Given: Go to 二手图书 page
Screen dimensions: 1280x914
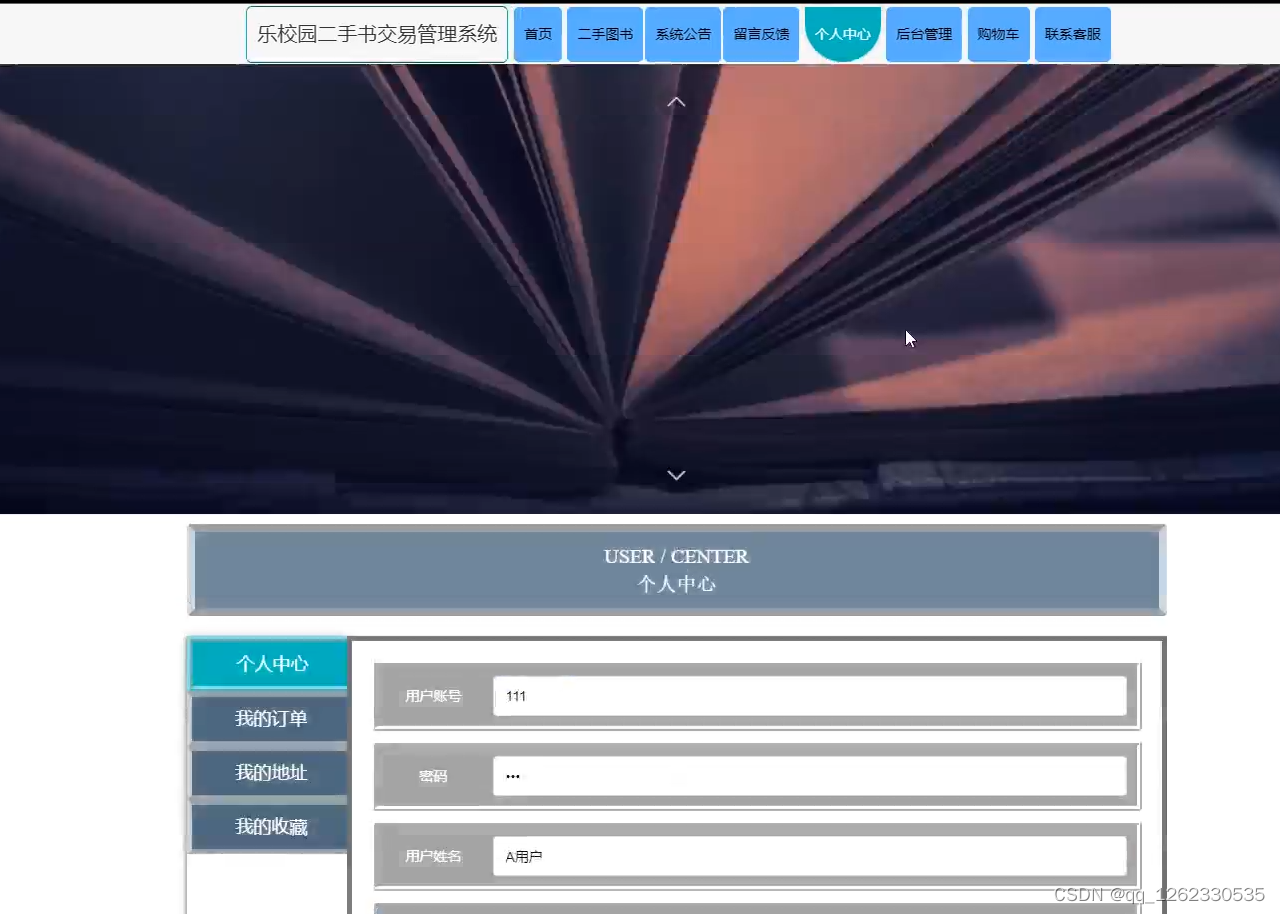Looking at the screenshot, I should [x=605, y=34].
